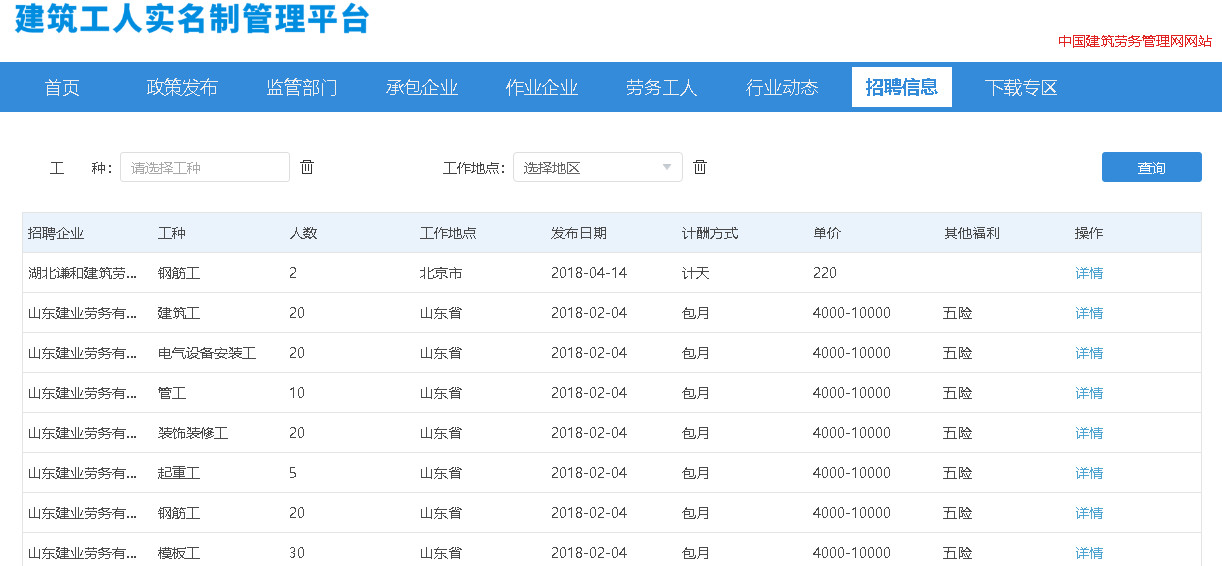
Task: Open the 劳务工人 navigation tab
Action: pyautogui.click(x=662, y=87)
